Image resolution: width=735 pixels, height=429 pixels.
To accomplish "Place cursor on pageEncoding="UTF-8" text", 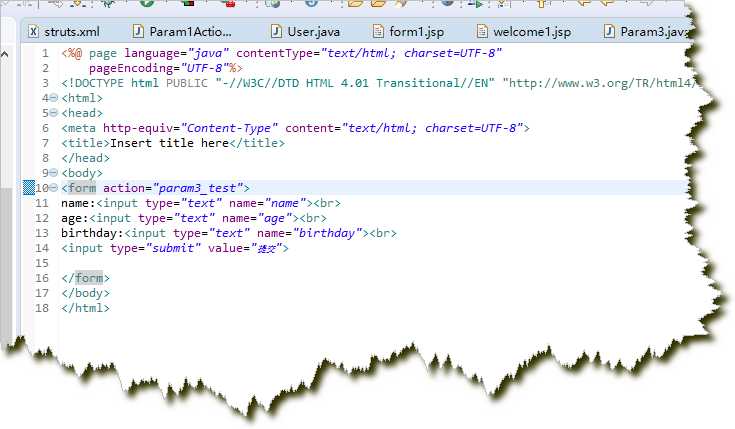I will point(158,68).
